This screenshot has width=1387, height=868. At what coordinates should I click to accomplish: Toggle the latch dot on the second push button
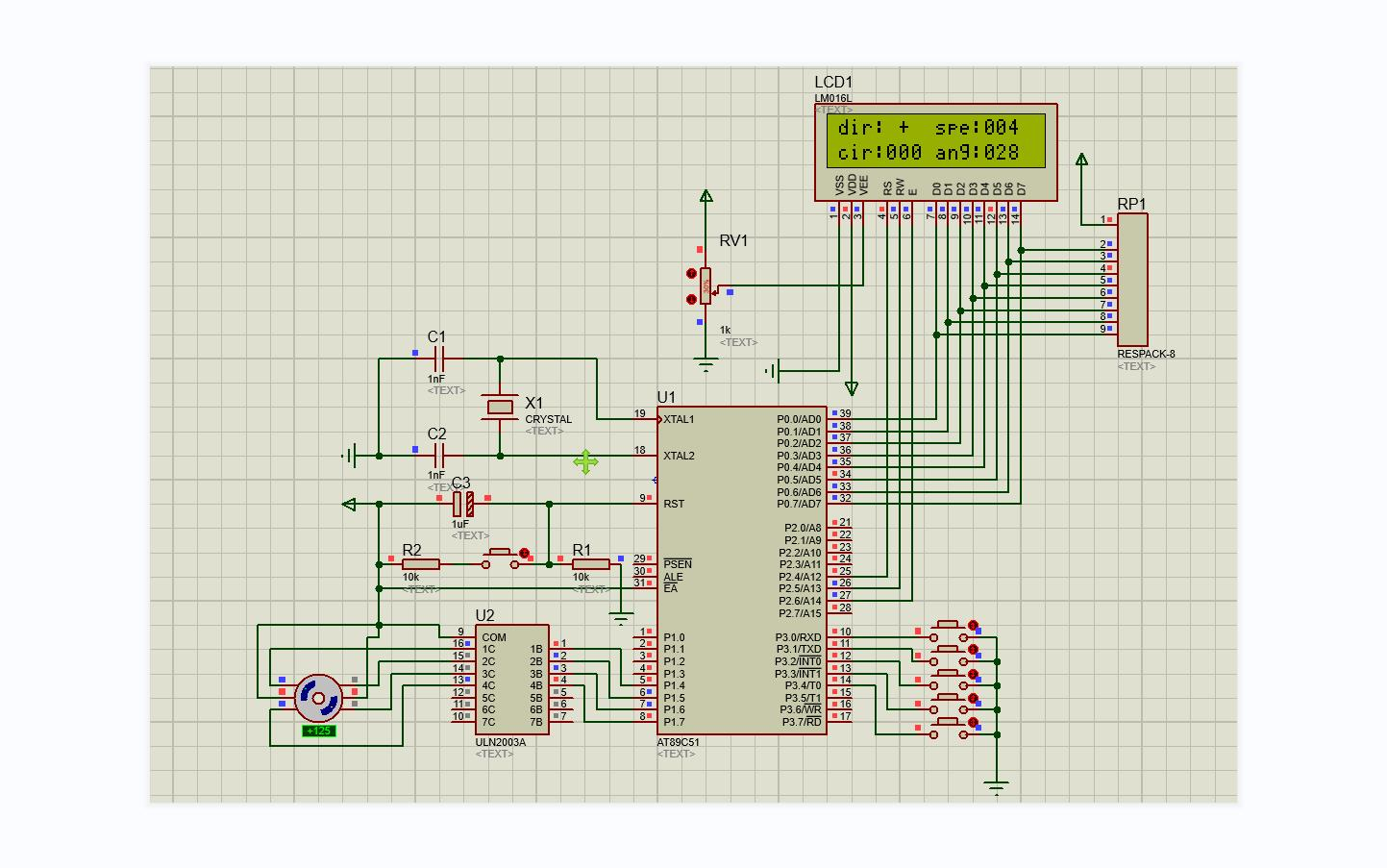(x=973, y=650)
